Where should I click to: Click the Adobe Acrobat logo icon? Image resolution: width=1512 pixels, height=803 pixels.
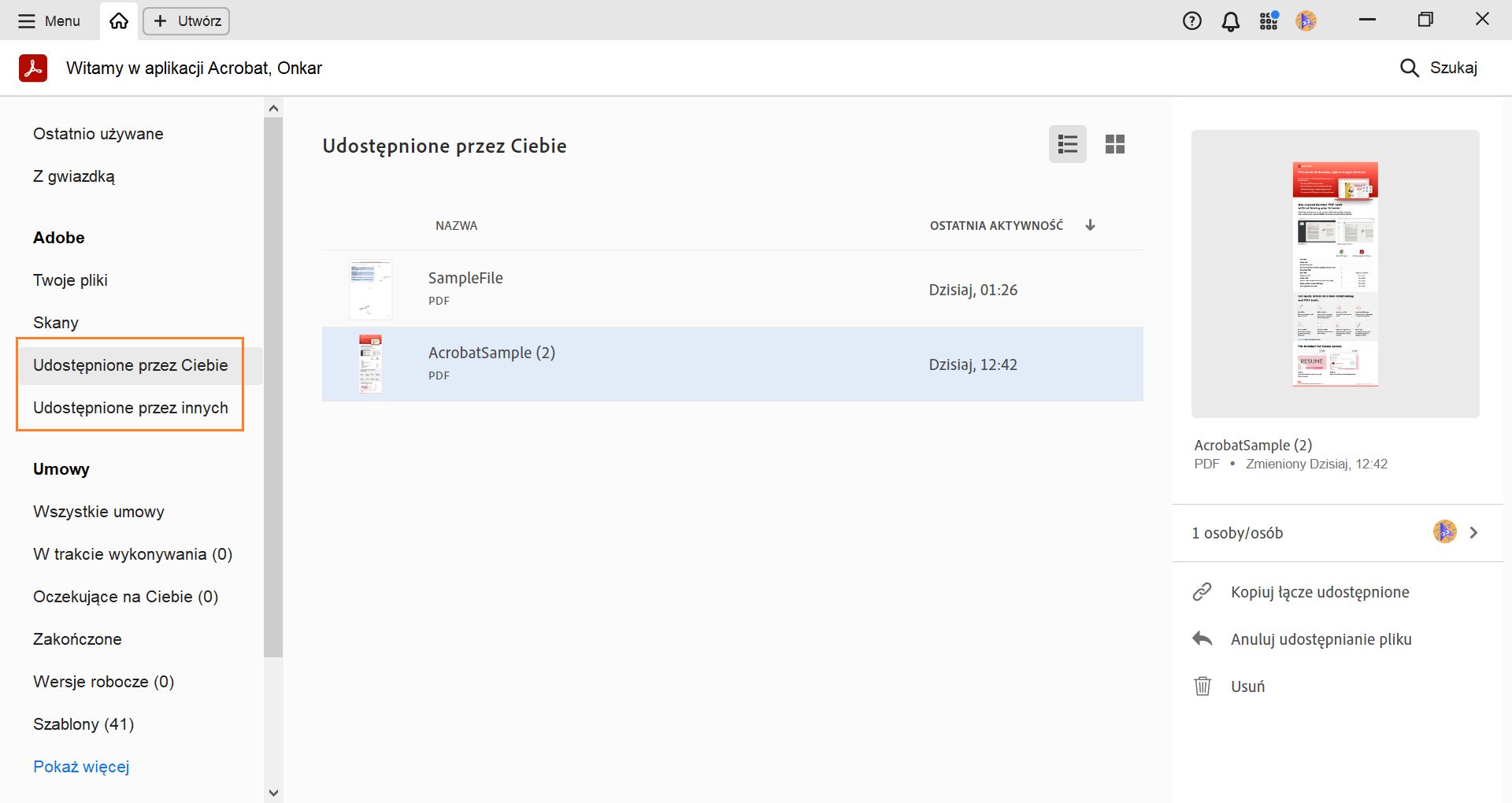pyautogui.click(x=33, y=68)
